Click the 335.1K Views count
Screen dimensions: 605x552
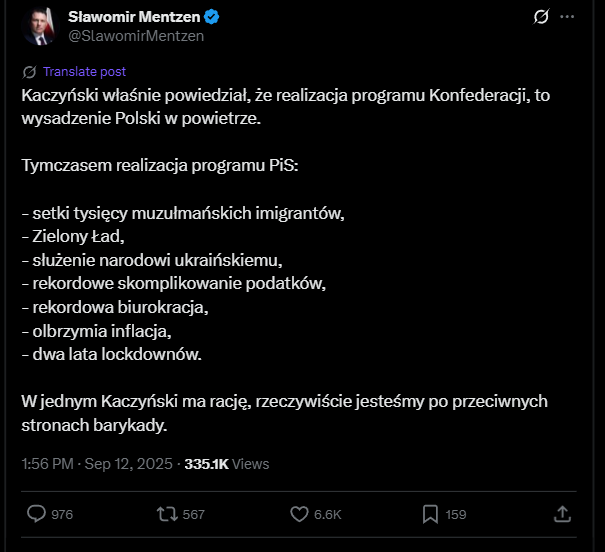(227, 464)
